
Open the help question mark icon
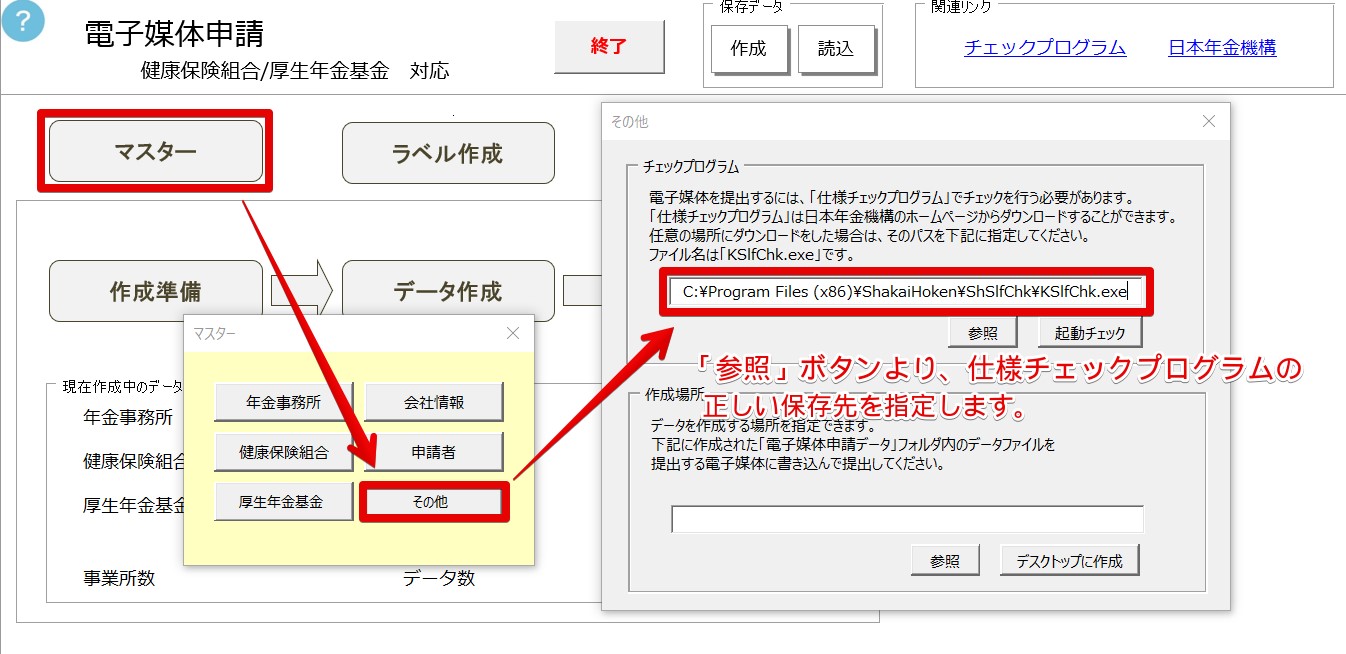(x=23, y=22)
